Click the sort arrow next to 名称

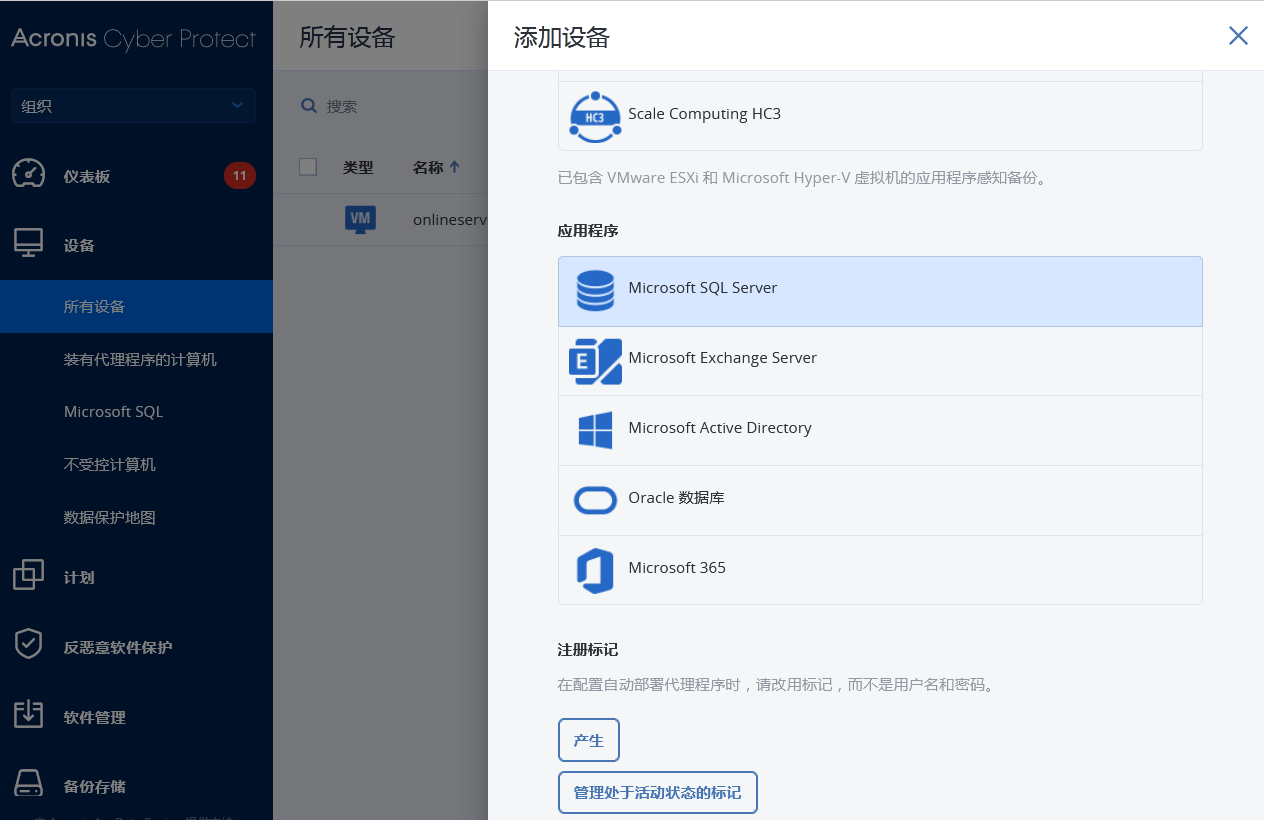tap(455, 168)
